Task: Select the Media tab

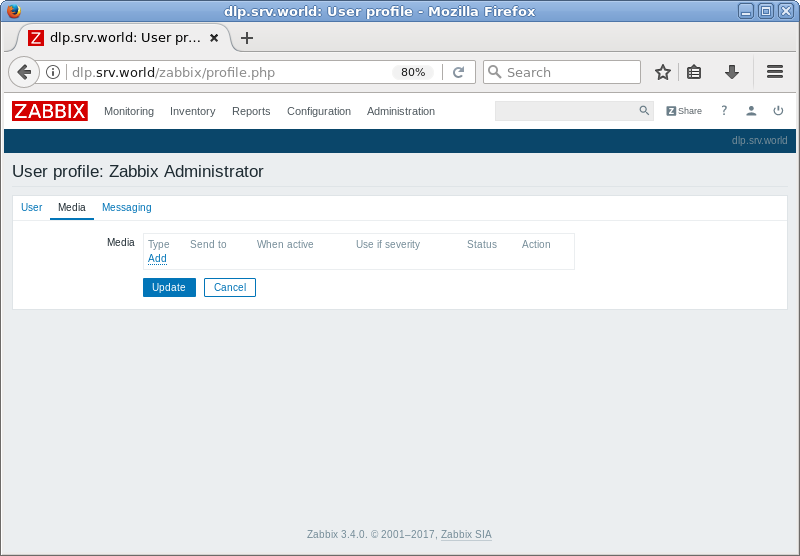Action: [72, 208]
